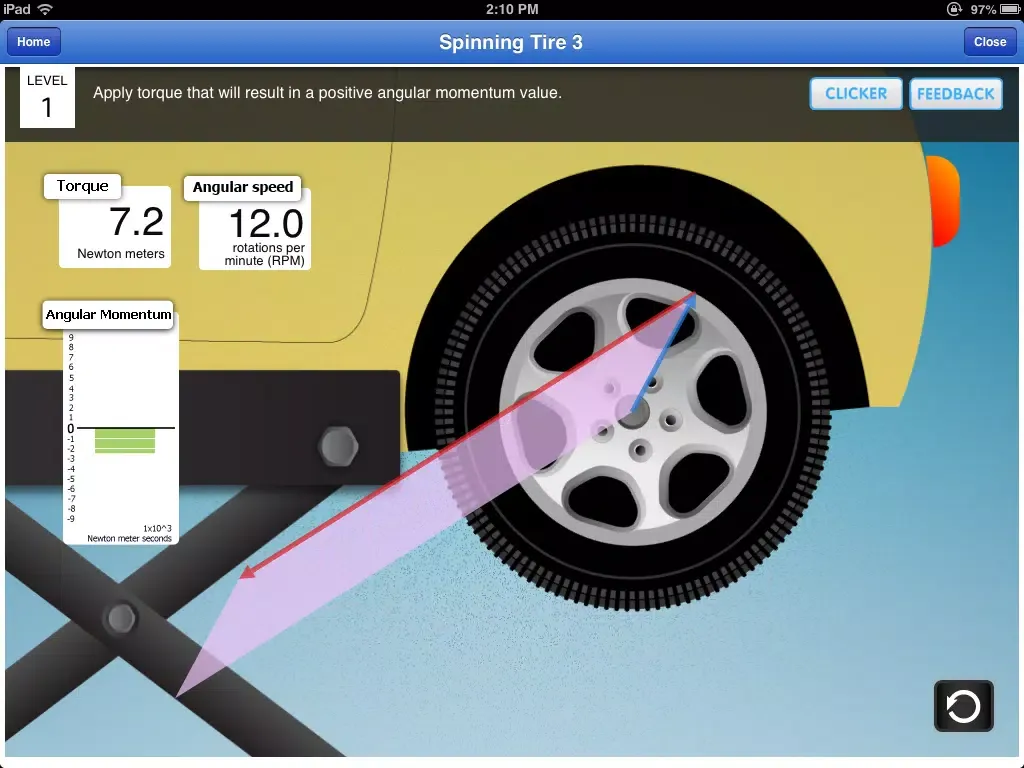Click the 'Newton meter seconds' graph unit
The height and width of the screenshot is (768, 1024).
click(129, 539)
